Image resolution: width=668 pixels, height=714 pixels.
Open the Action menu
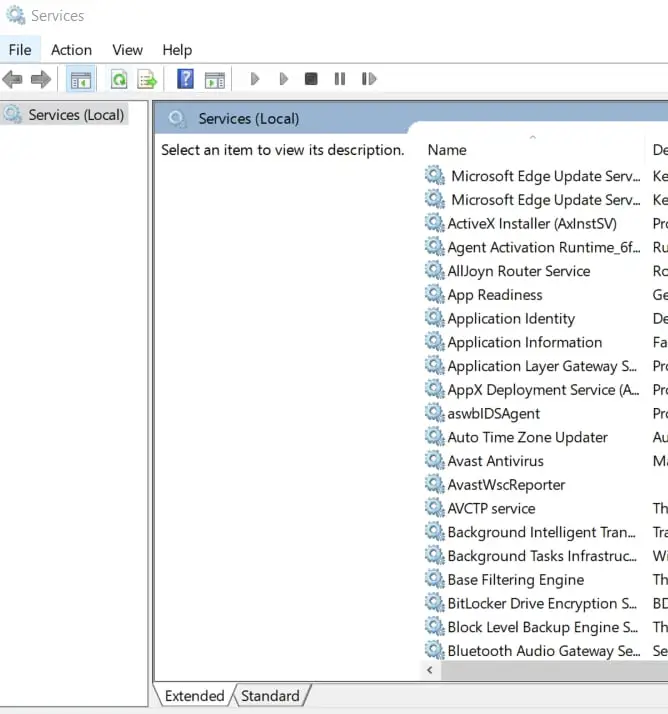[x=71, y=50]
